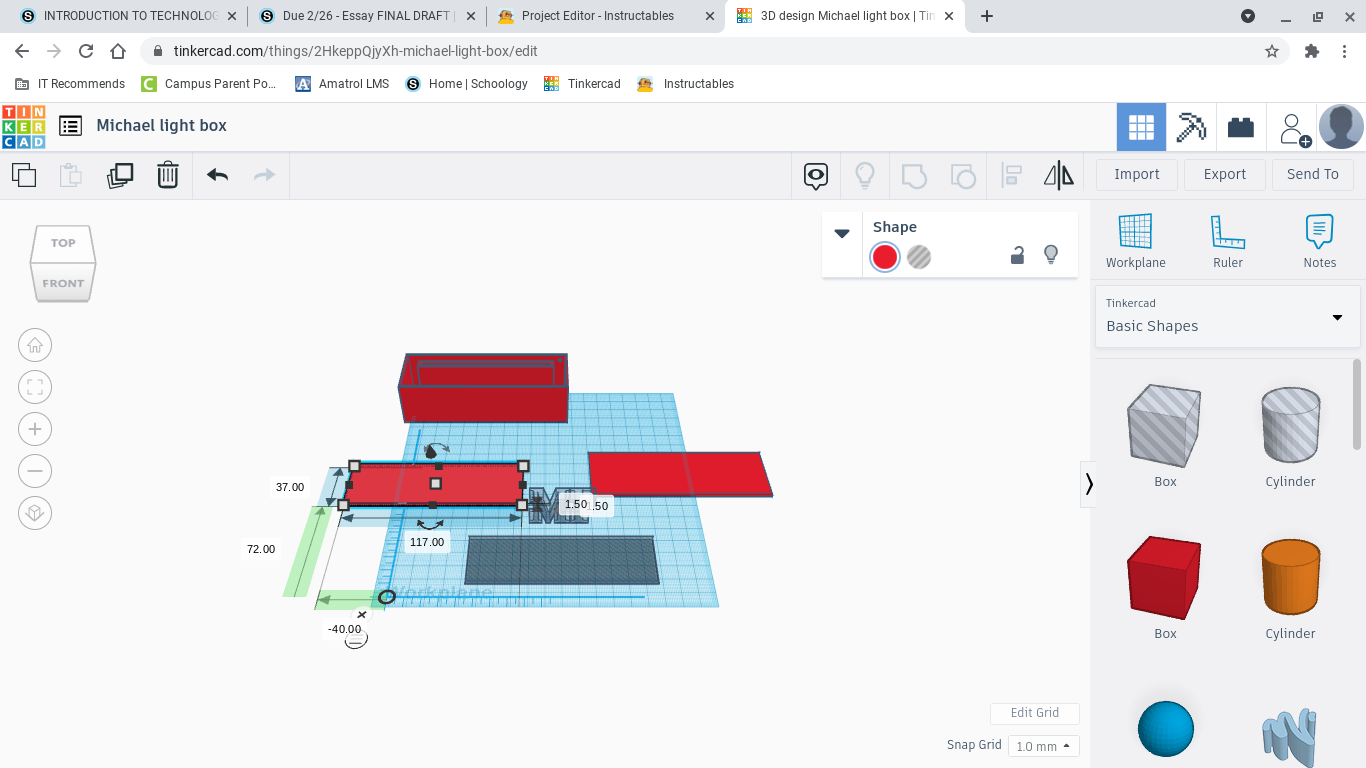Collapse the Shape panel with its arrow
The height and width of the screenshot is (768, 1366).
pos(842,234)
